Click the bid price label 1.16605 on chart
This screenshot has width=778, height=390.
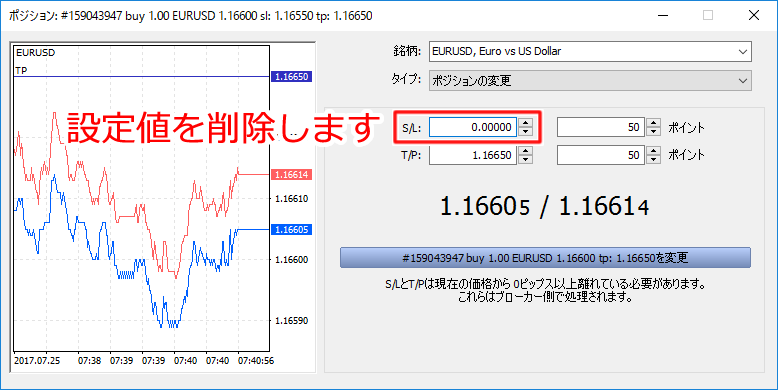pos(292,230)
